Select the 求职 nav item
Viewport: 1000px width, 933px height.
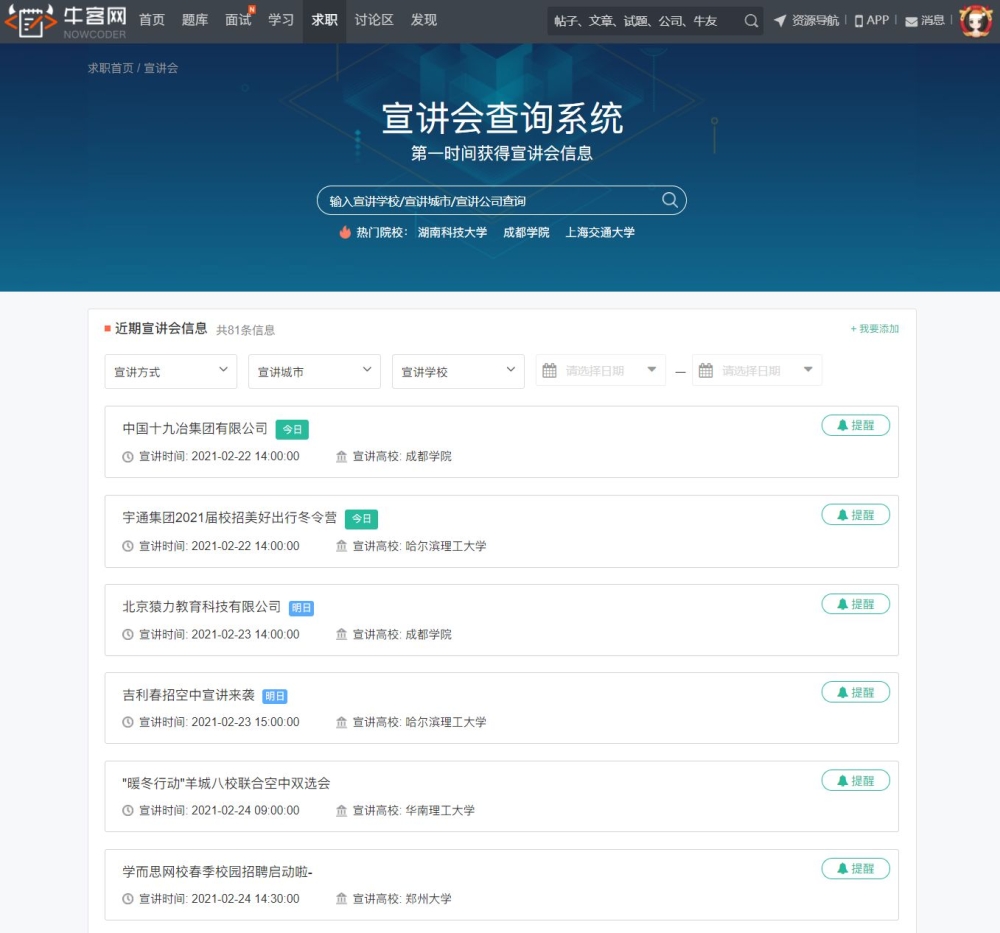[x=324, y=20]
